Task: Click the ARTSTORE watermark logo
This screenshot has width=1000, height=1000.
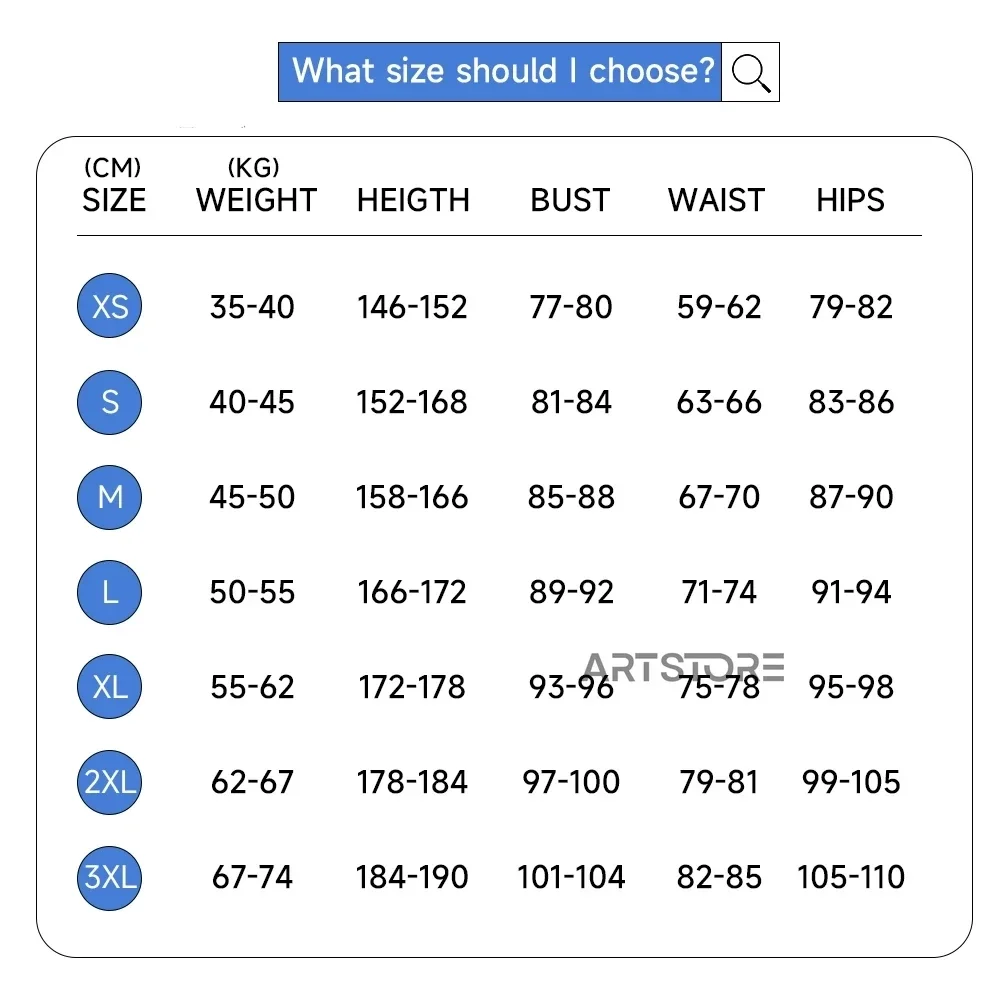Action: [x=684, y=667]
